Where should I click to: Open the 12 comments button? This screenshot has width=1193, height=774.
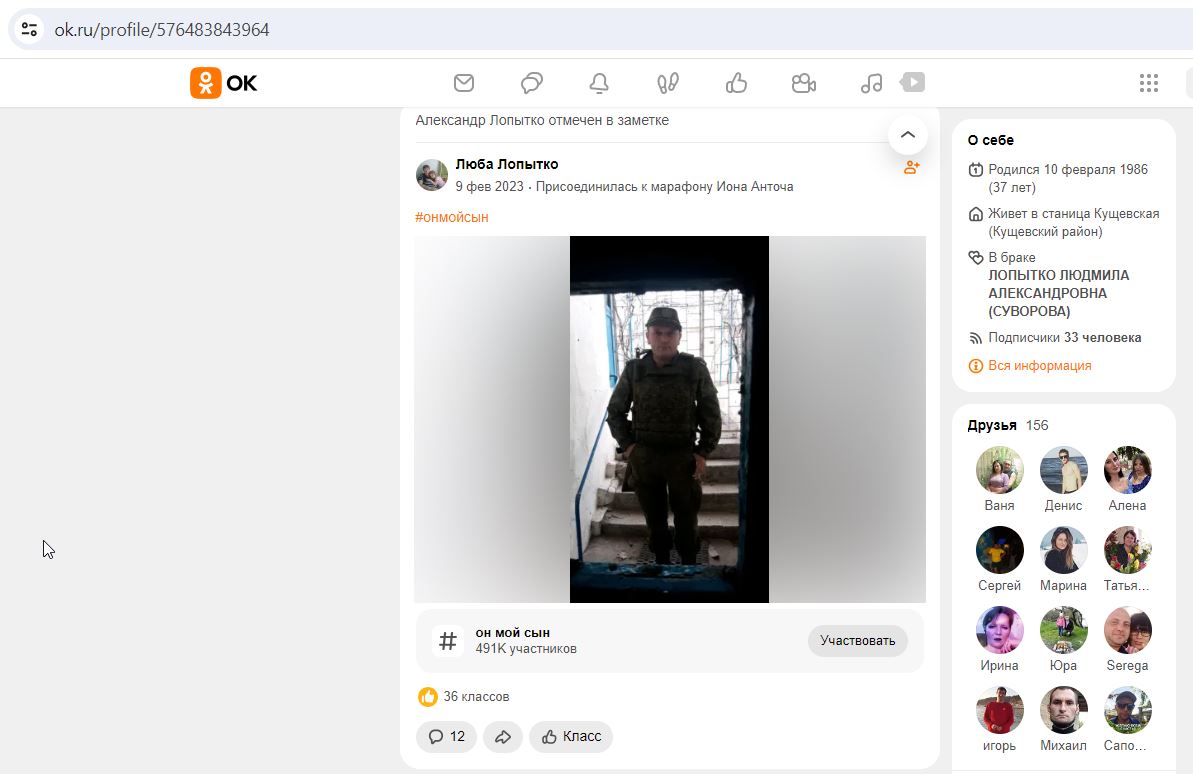coord(447,737)
